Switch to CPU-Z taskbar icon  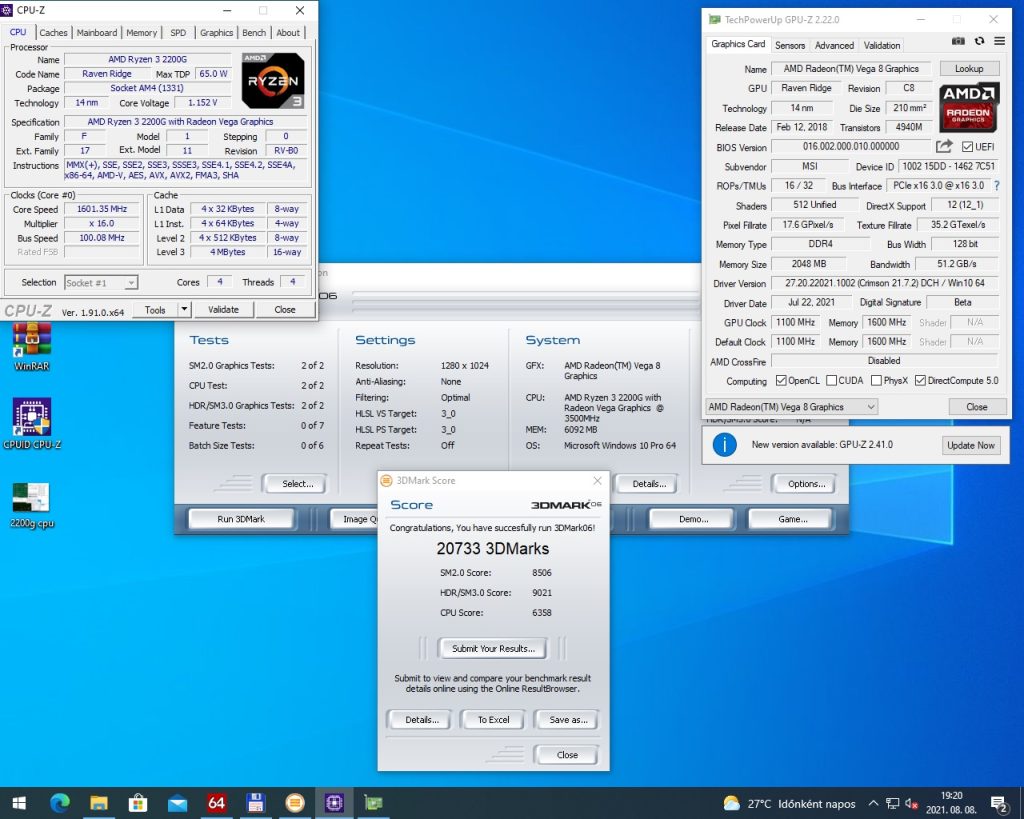[334, 803]
